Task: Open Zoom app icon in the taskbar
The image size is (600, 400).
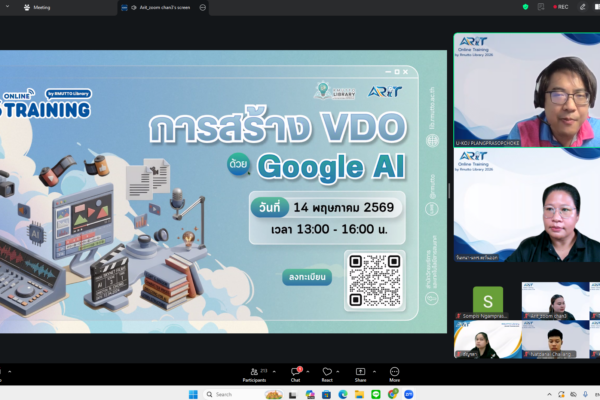Action: tap(409, 394)
